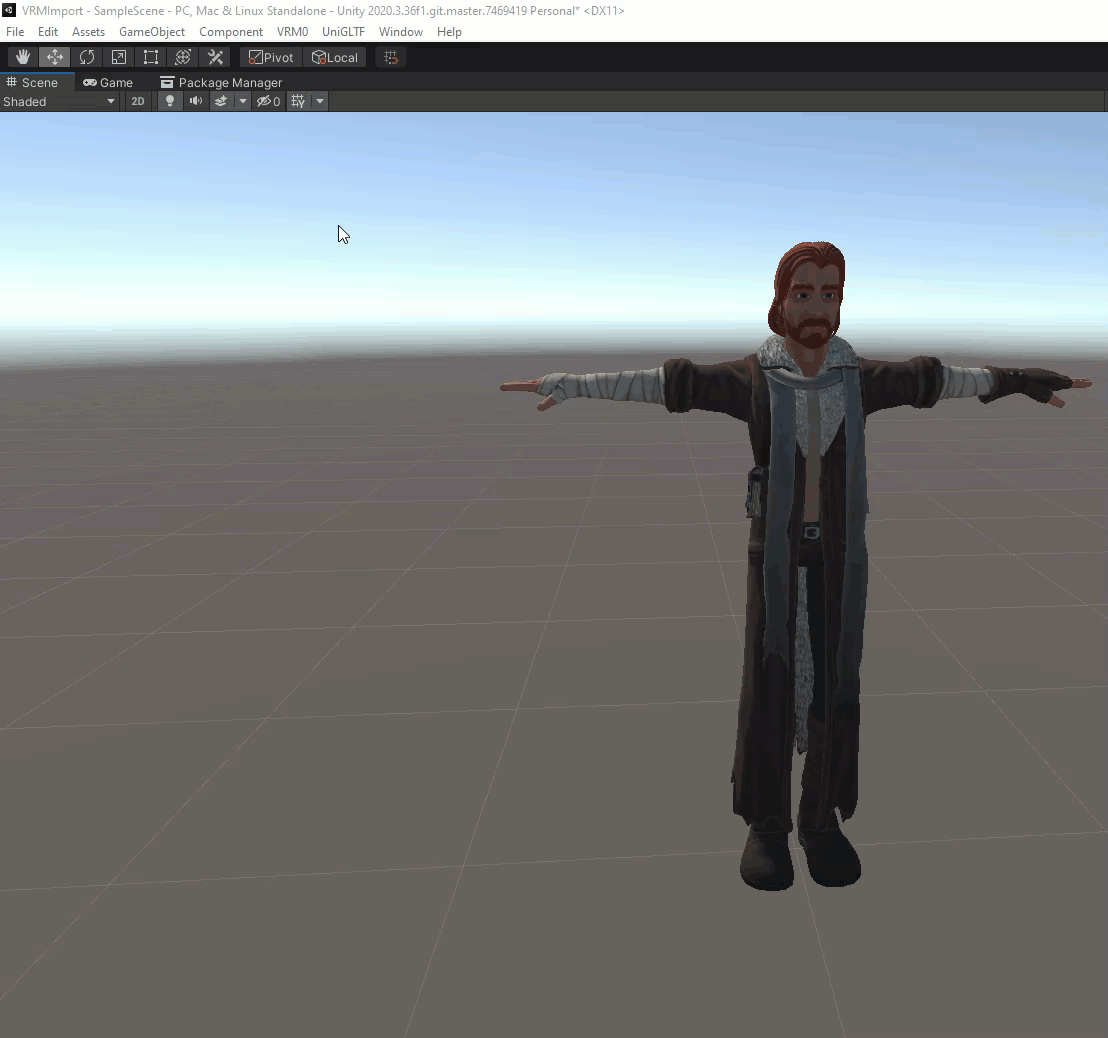Select the combined Transform tool

pyautogui.click(x=183, y=57)
